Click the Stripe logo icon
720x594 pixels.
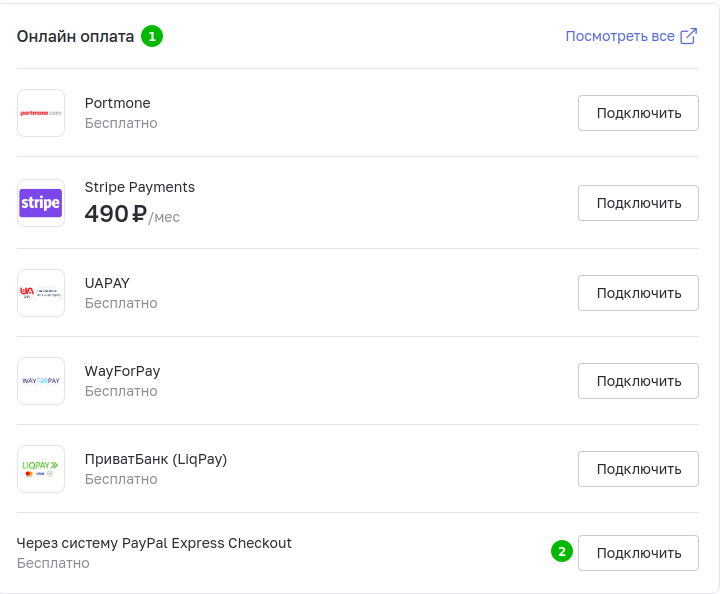pyautogui.click(x=41, y=203)
